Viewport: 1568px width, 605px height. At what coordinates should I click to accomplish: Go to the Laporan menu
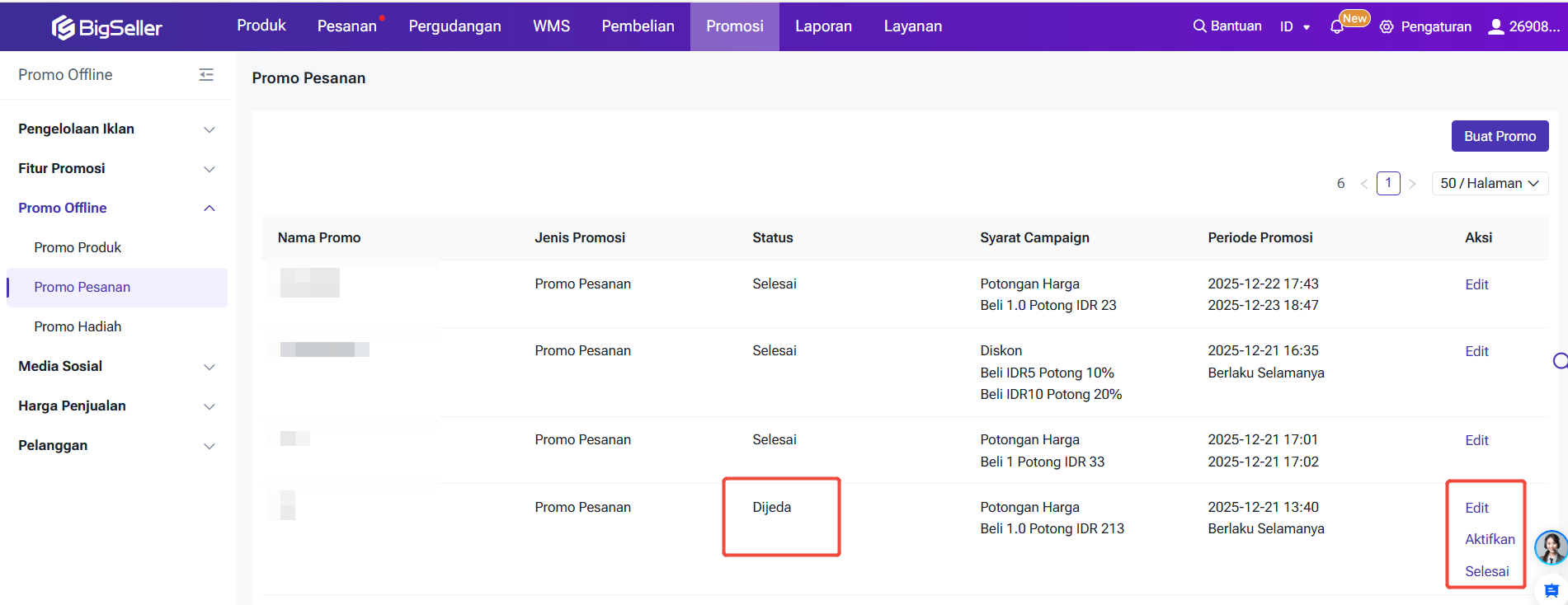click(x=823, y=26)
